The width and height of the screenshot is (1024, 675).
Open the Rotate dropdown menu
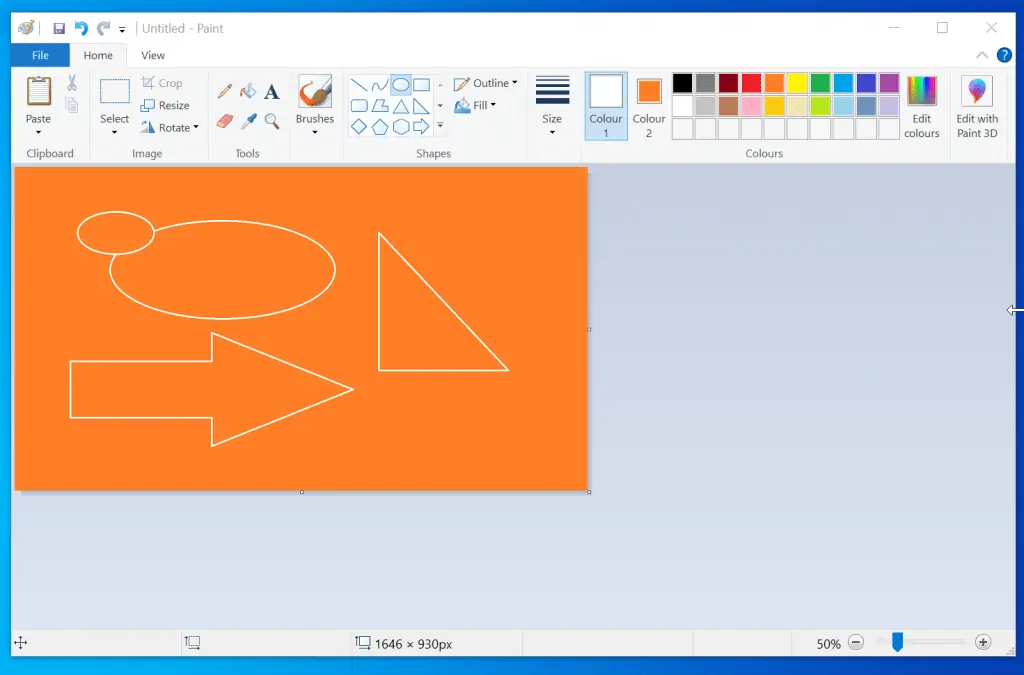pyautogui.click(x=170, y=127)
